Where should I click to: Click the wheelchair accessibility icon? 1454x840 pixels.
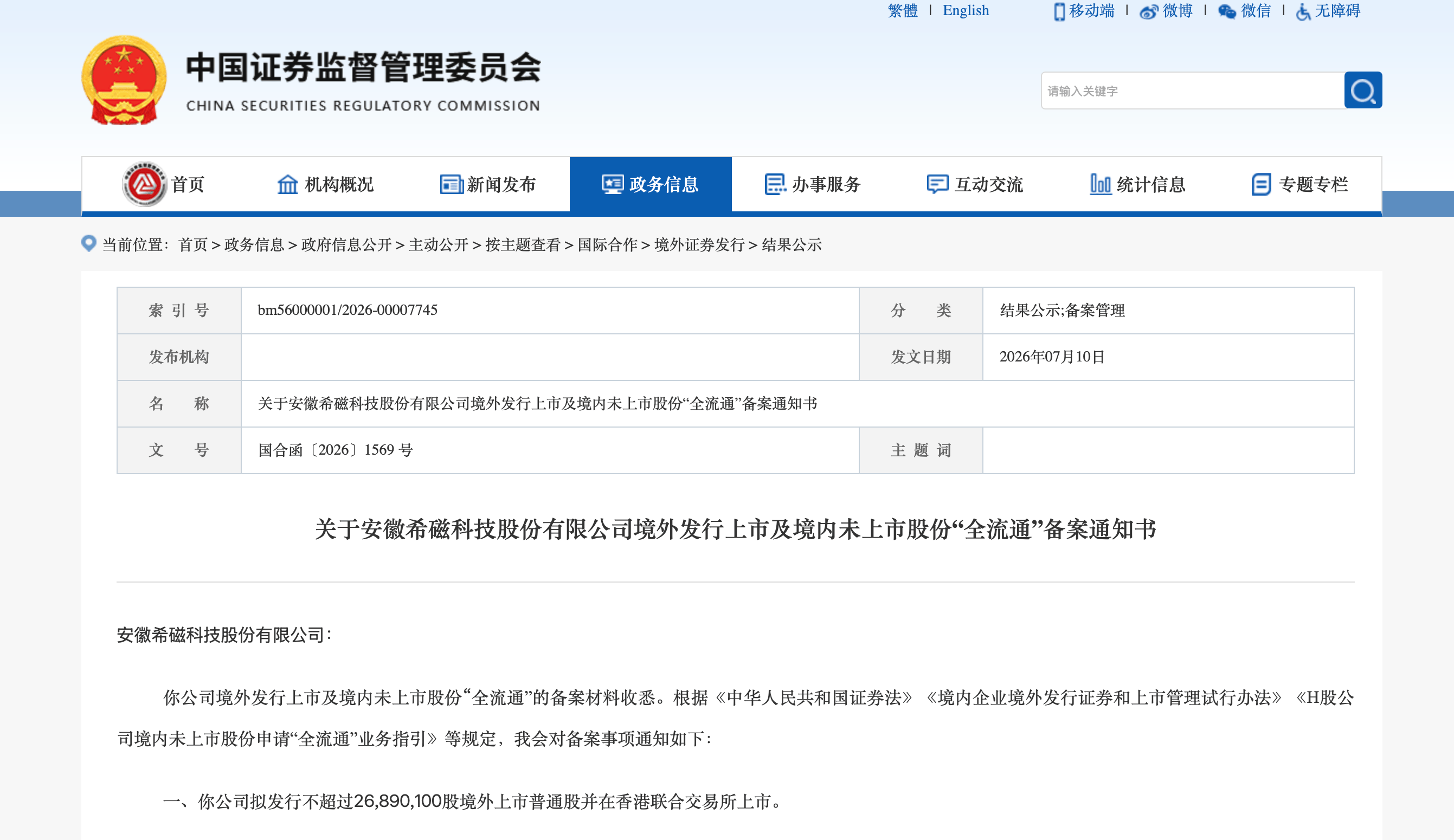coord(1303,11)
